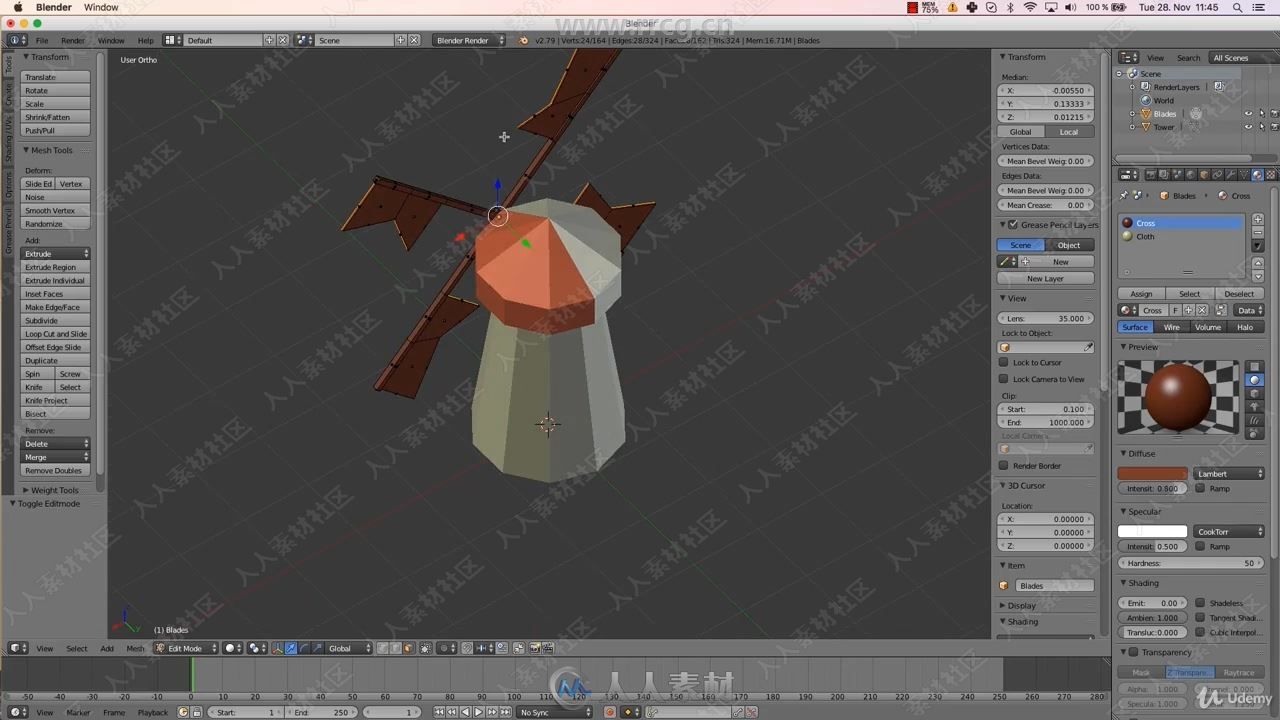Enable the Shadeless checkbox
The height and width of the screenshot is (720, 1280).
point(1200,603)
